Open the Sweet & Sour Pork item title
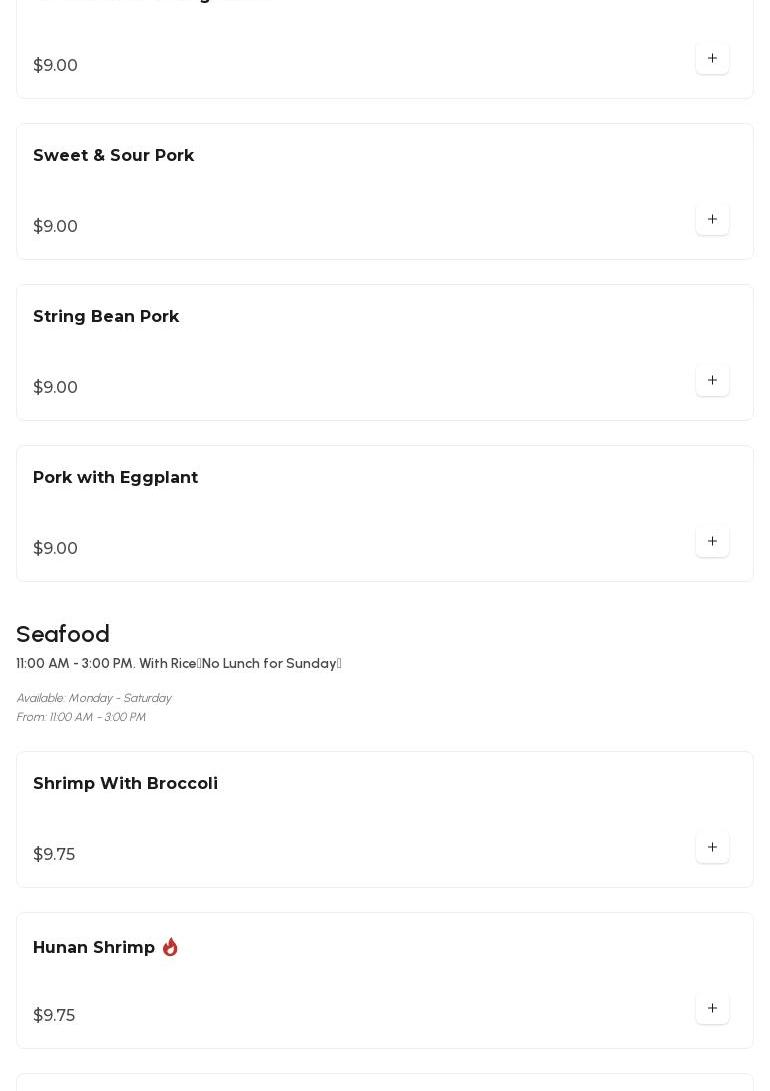Viewport: 770px width, 1091px height. tap(113, 156)
